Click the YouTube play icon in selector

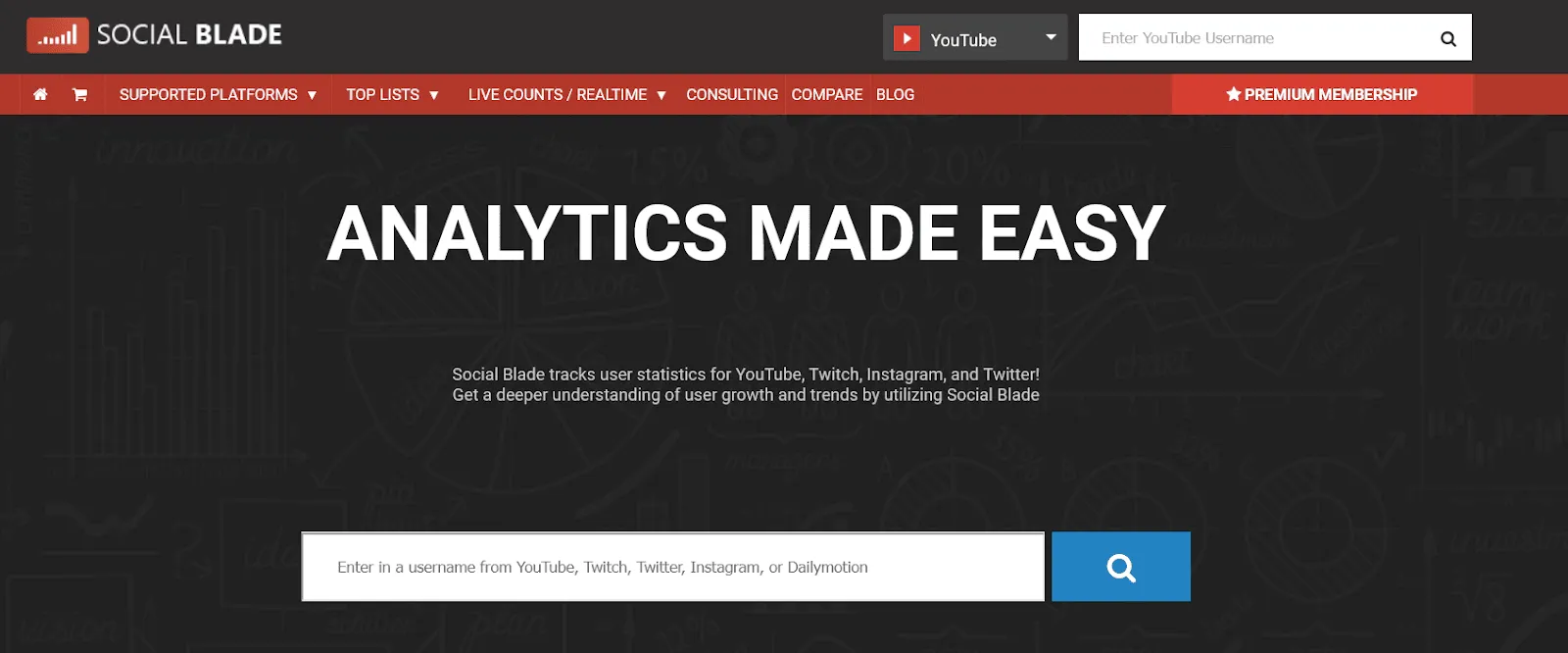click(x=906, y=38)
